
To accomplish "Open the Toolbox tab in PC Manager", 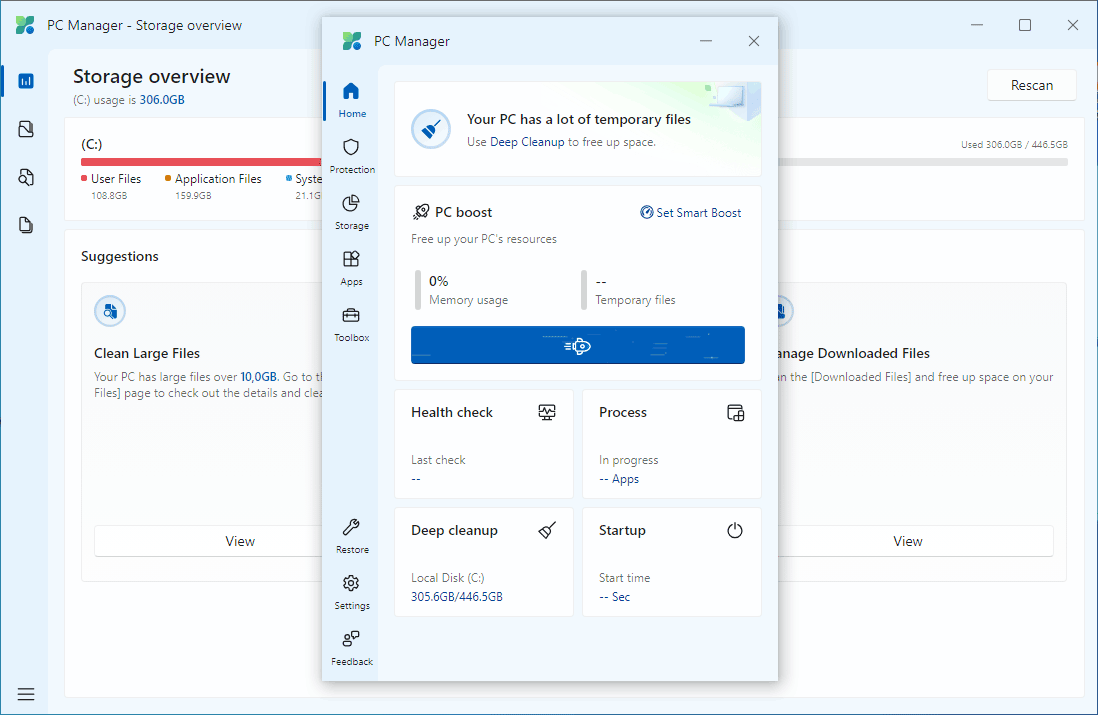I will click(x=352, y=324).
